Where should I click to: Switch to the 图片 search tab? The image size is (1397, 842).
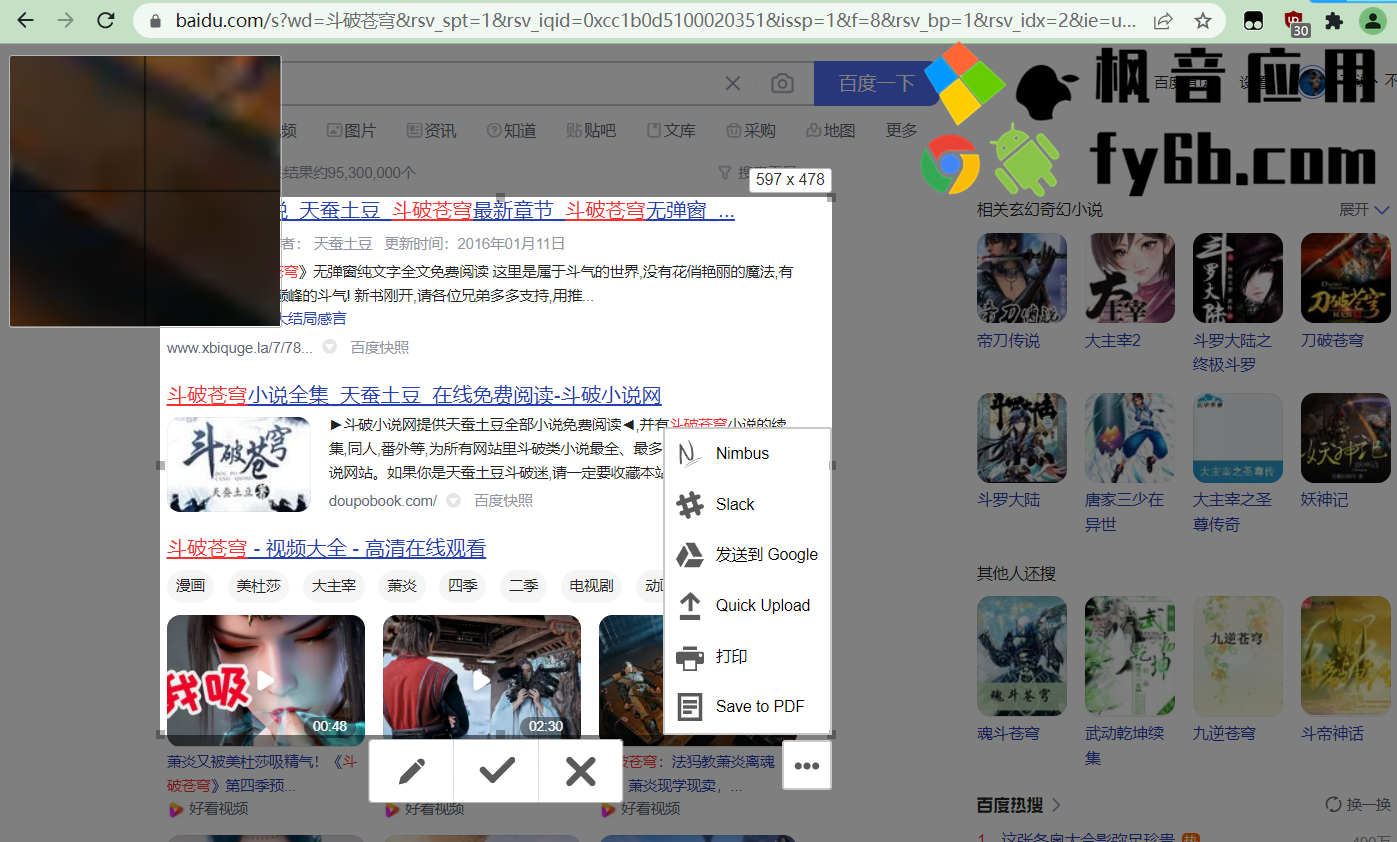click(x=351, y=130)
